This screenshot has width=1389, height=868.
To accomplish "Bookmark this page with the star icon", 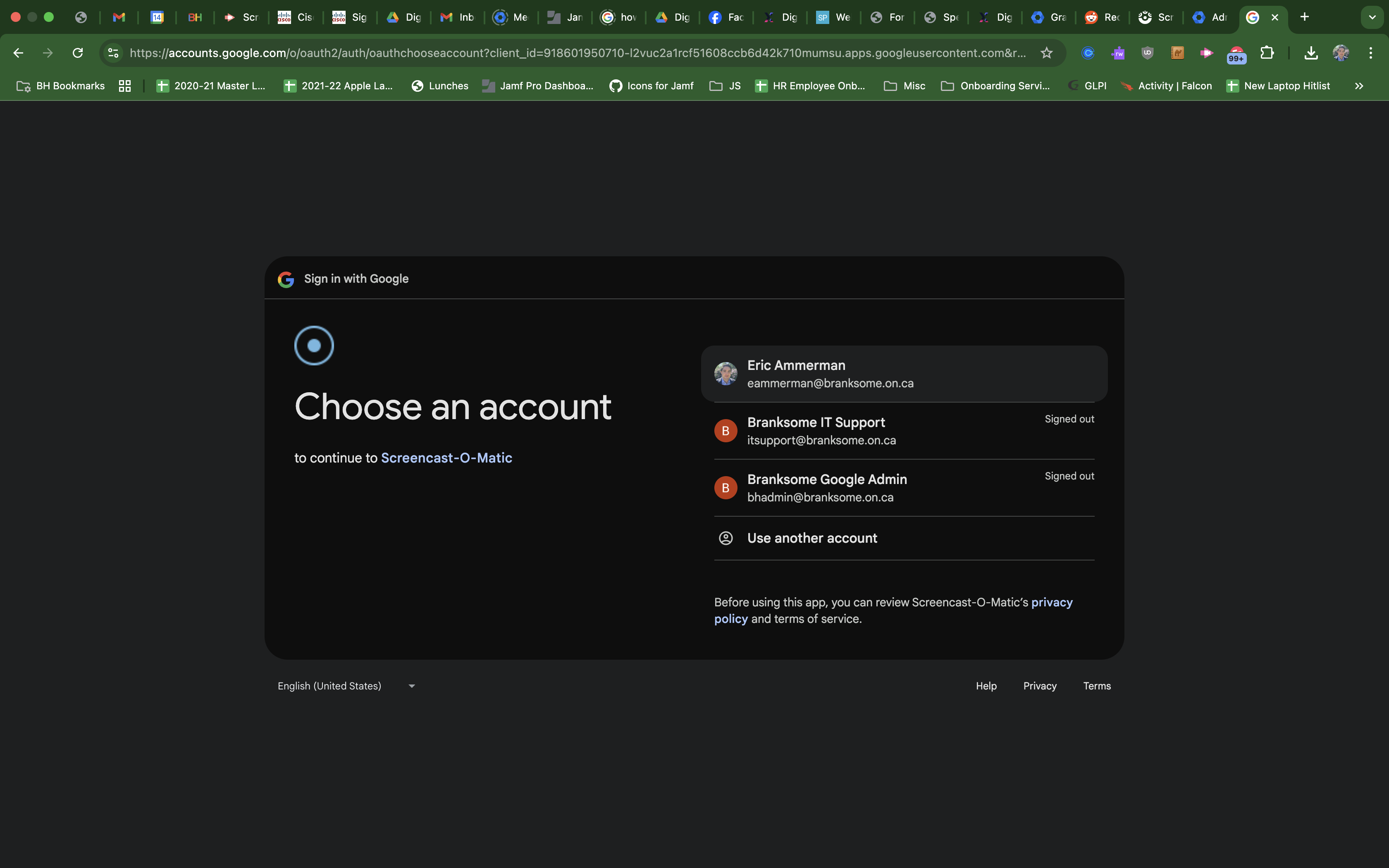I will [1046, 53].
